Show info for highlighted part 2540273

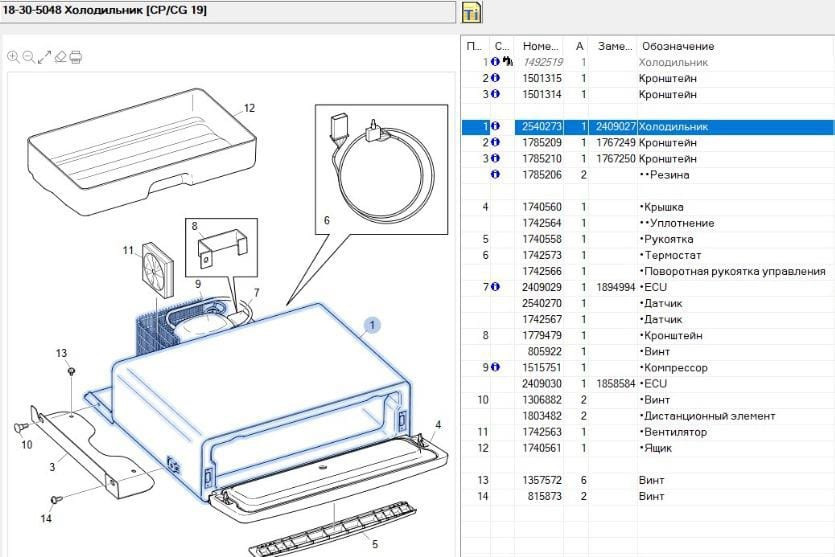[x=494, y=127]
